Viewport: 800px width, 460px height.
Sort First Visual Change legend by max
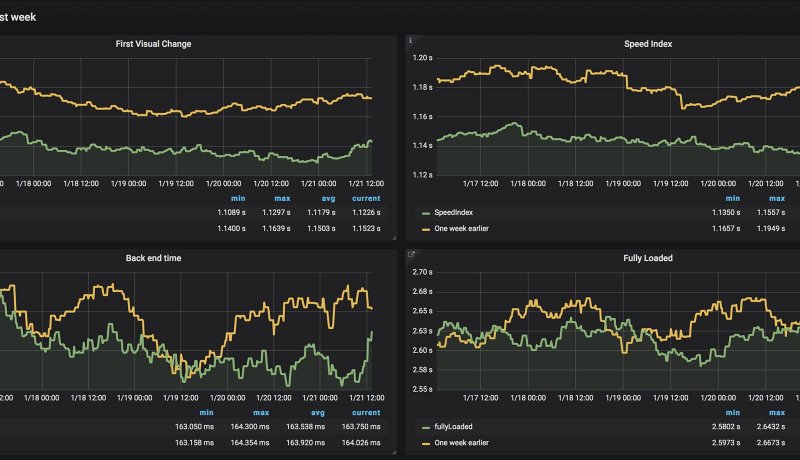(282, 198)
